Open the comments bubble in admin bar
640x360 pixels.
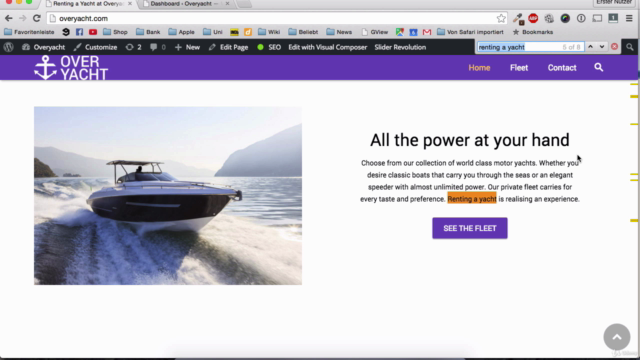coord(158,47)
